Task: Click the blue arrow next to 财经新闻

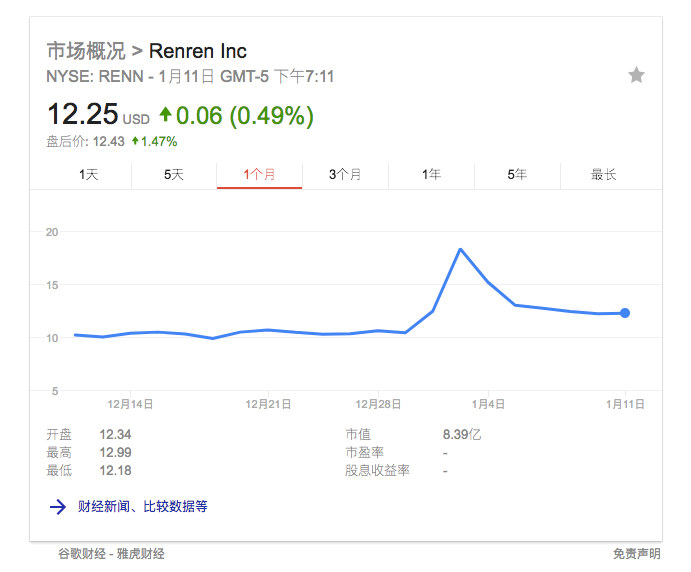Action: (x=58, y=507)
